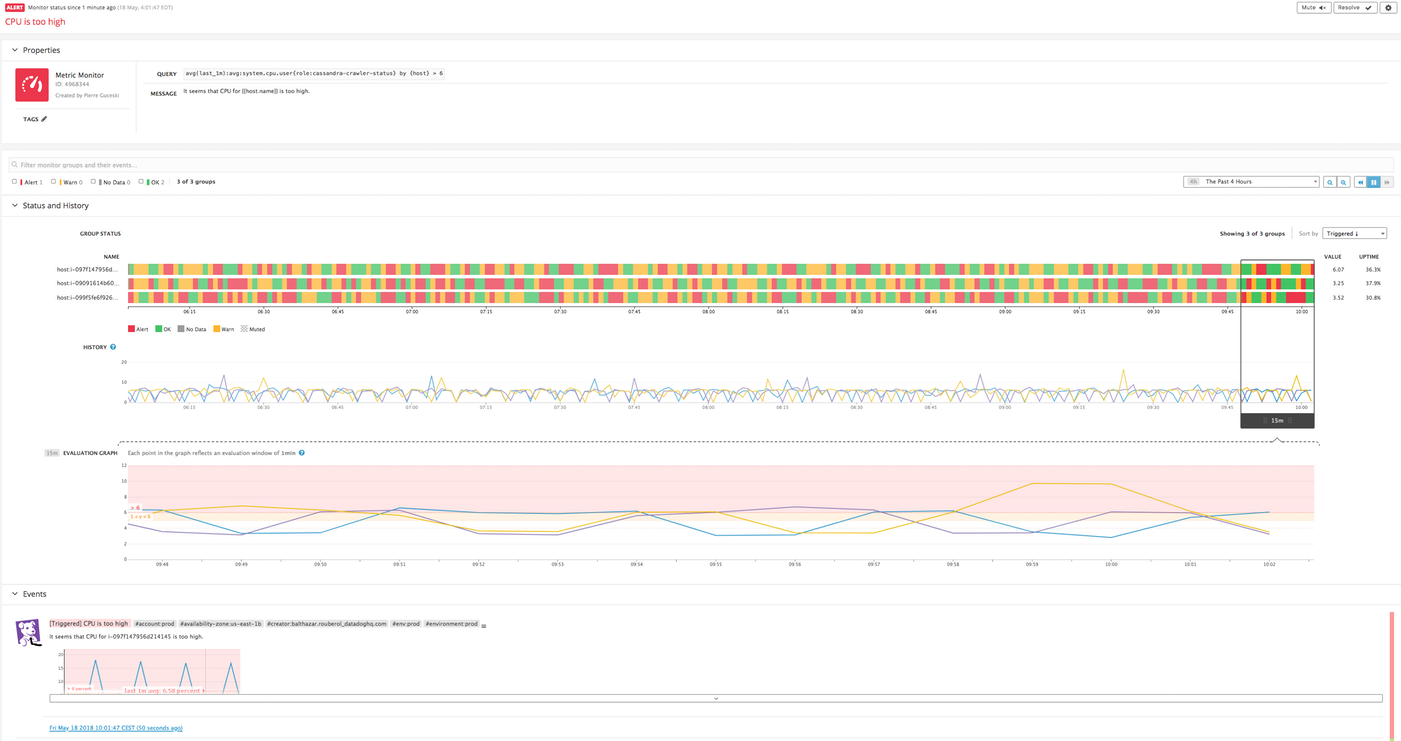Screen dimensions: 1401x741
Task: Collapse the Events section
Action: pos(13,593)
